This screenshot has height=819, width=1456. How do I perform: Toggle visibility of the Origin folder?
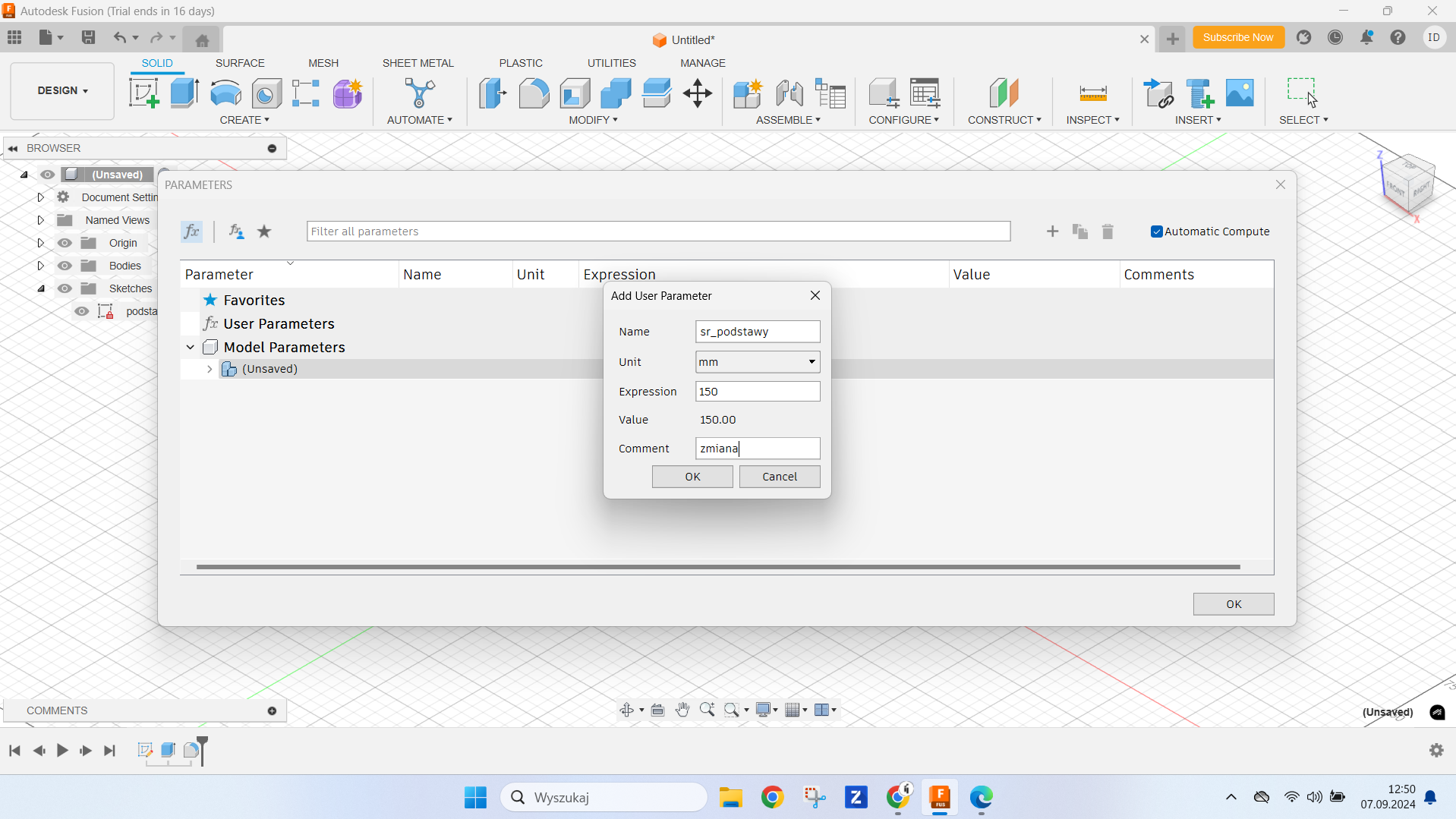[x=65, y=243]
